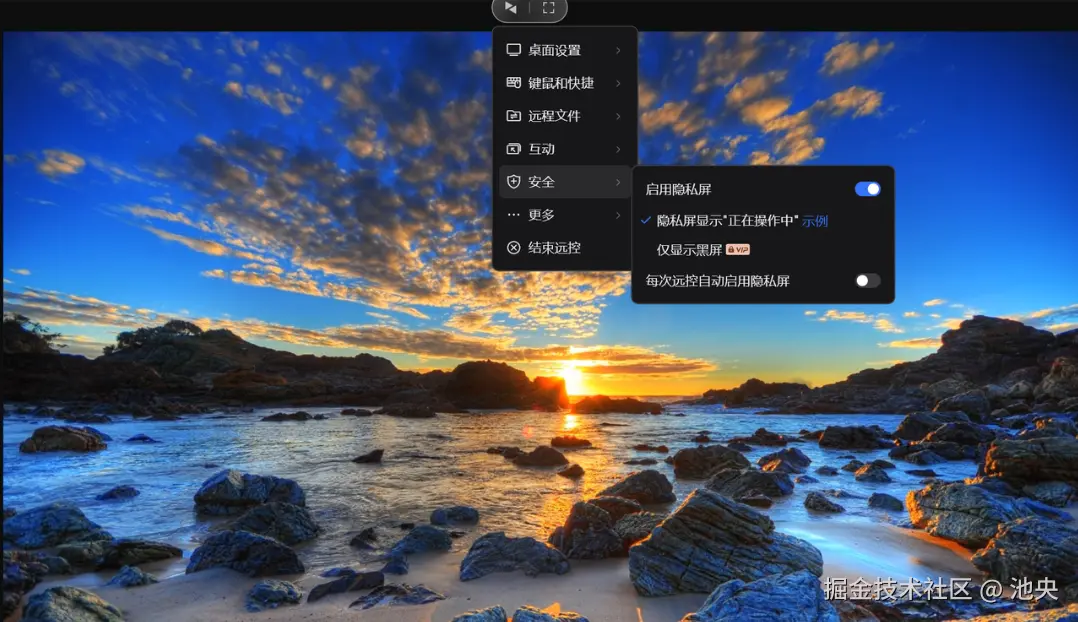Screen dimensions: 1078x622
Task: Click the interaction camera icon
Action: click(514, 148)
